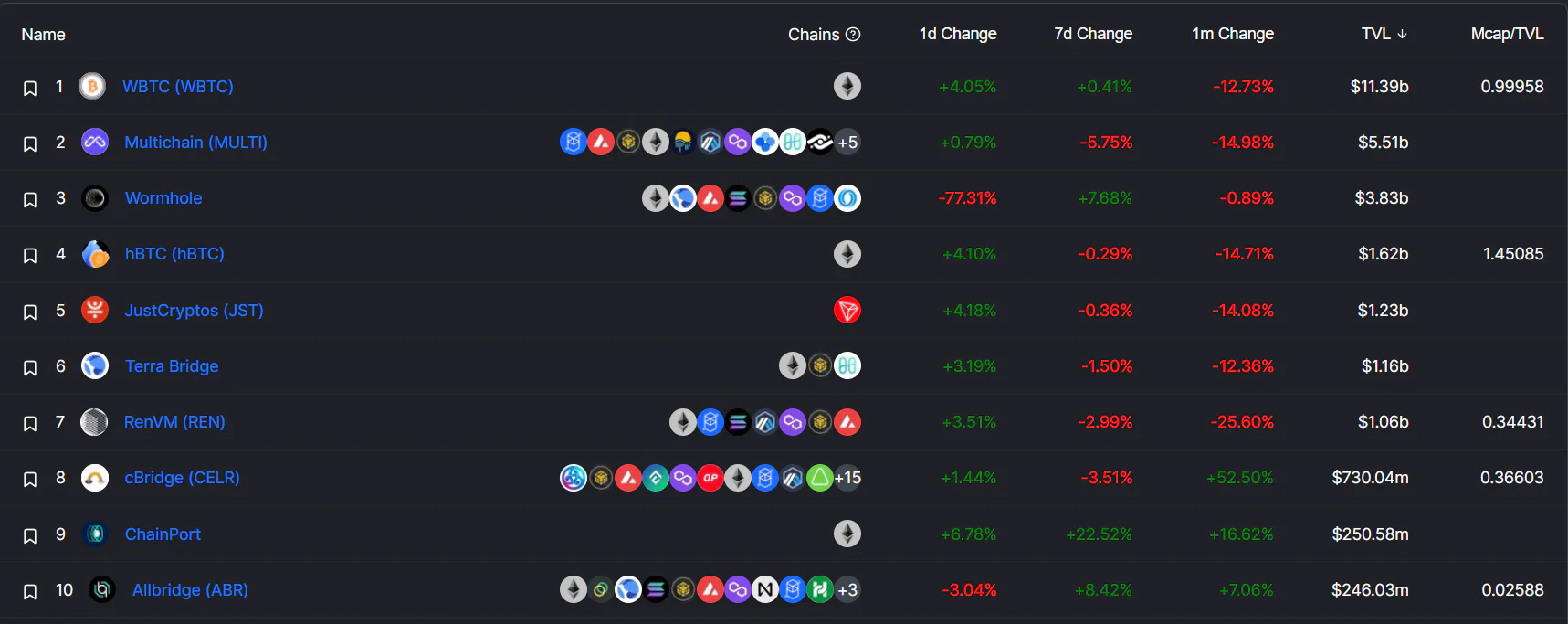Click the Optimism OP chain icon in cBridge row

710,478
